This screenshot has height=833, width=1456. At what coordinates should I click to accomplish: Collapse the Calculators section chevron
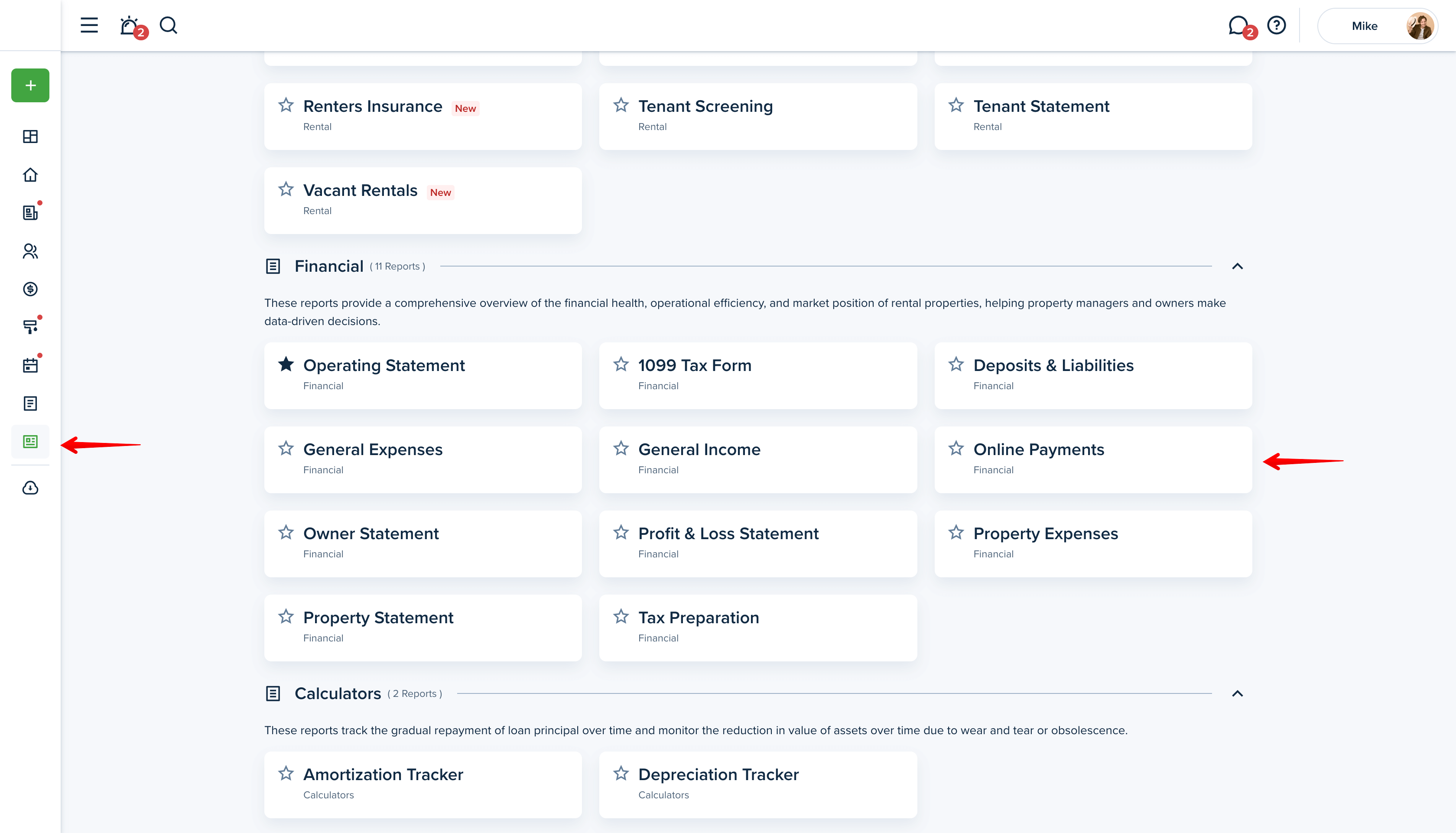pyautogui.click(x=1238, y=693)
